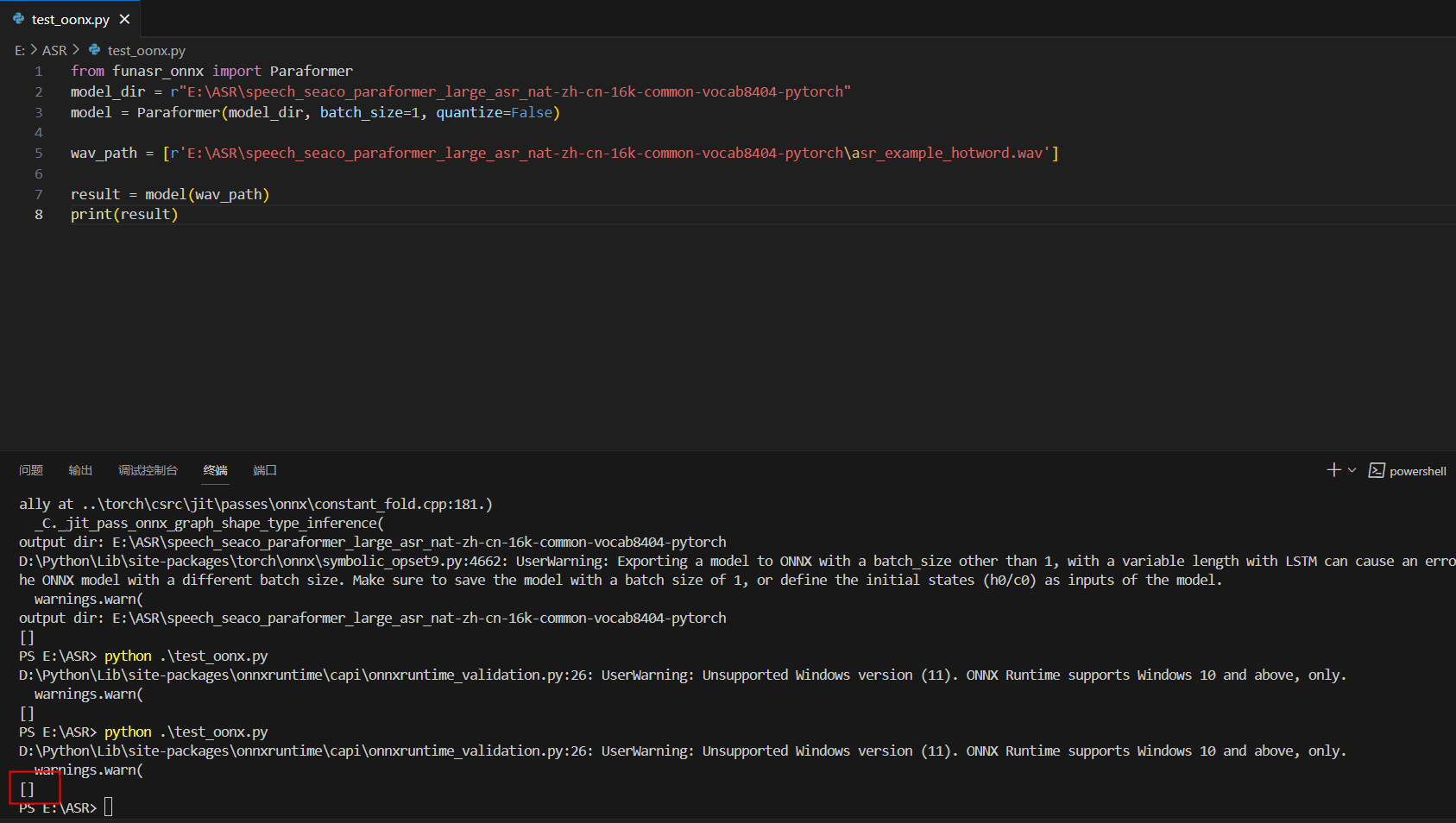Open the new terminal launch profile dropdown
1456x823 pixels.
1352,470
